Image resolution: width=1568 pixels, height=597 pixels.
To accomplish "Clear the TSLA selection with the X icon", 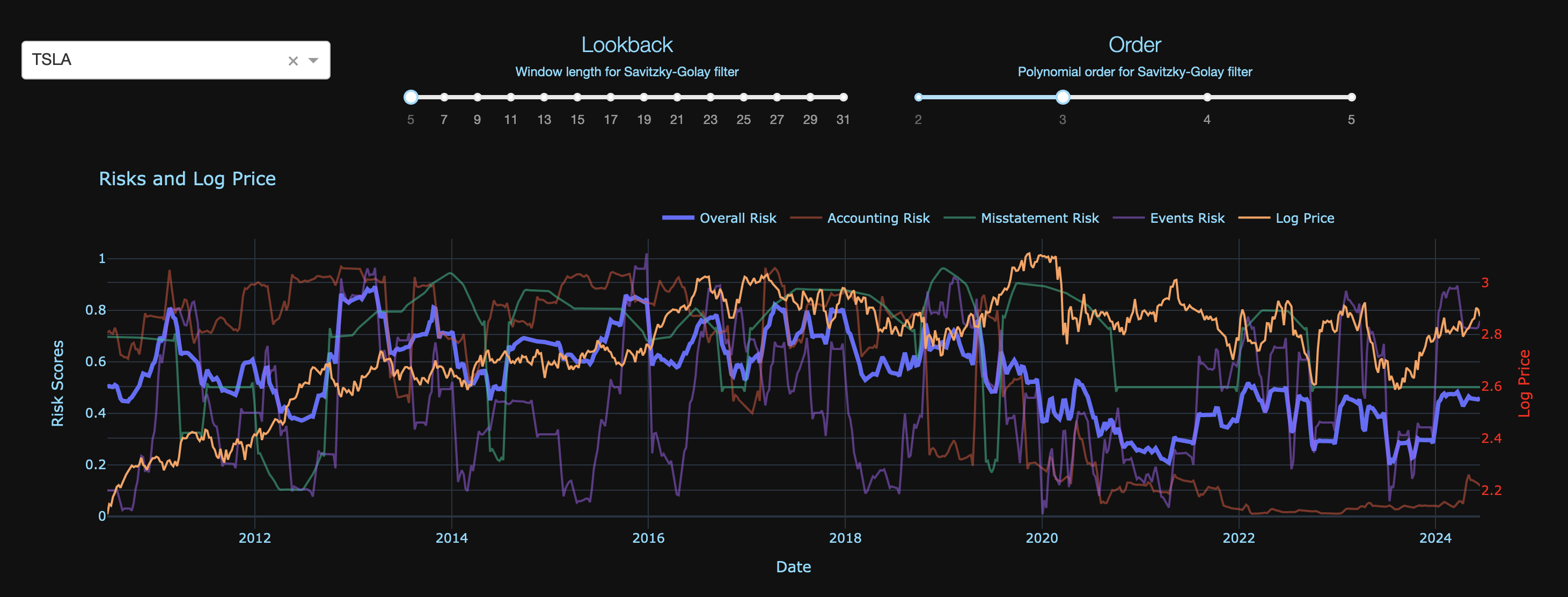I will coord(293,61).
